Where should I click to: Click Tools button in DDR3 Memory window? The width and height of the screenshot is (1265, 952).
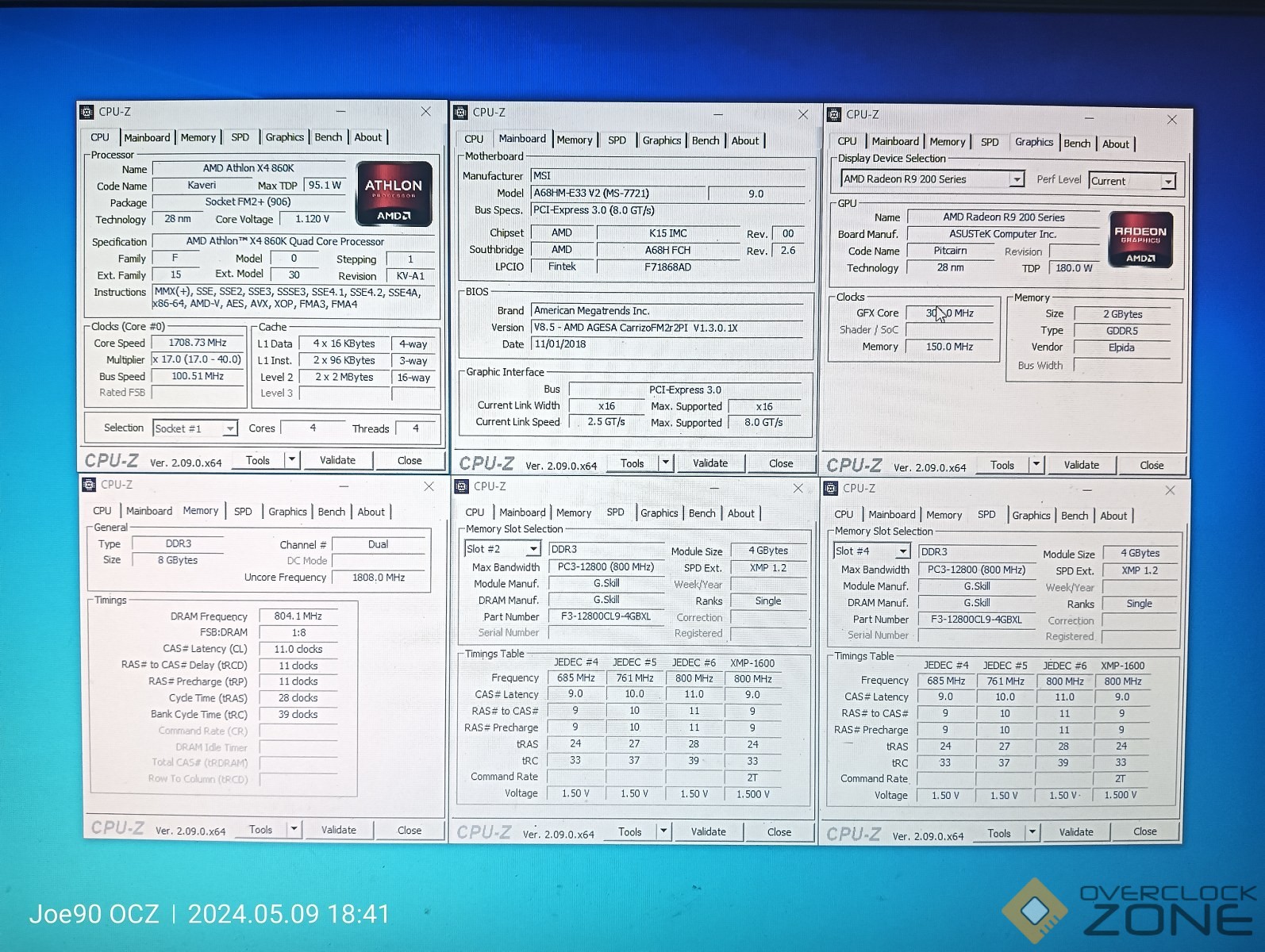pyautogui.click(x=260, y=830)
